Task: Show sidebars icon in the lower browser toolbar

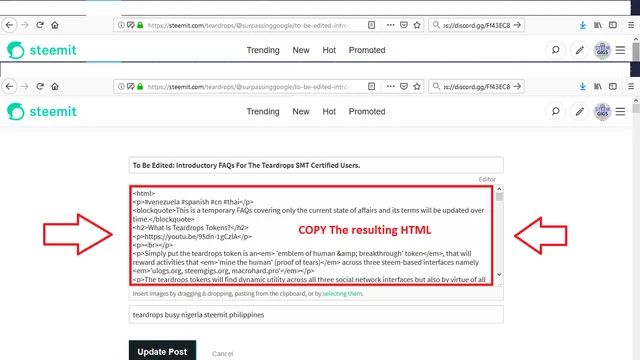Action: (613, 87)
